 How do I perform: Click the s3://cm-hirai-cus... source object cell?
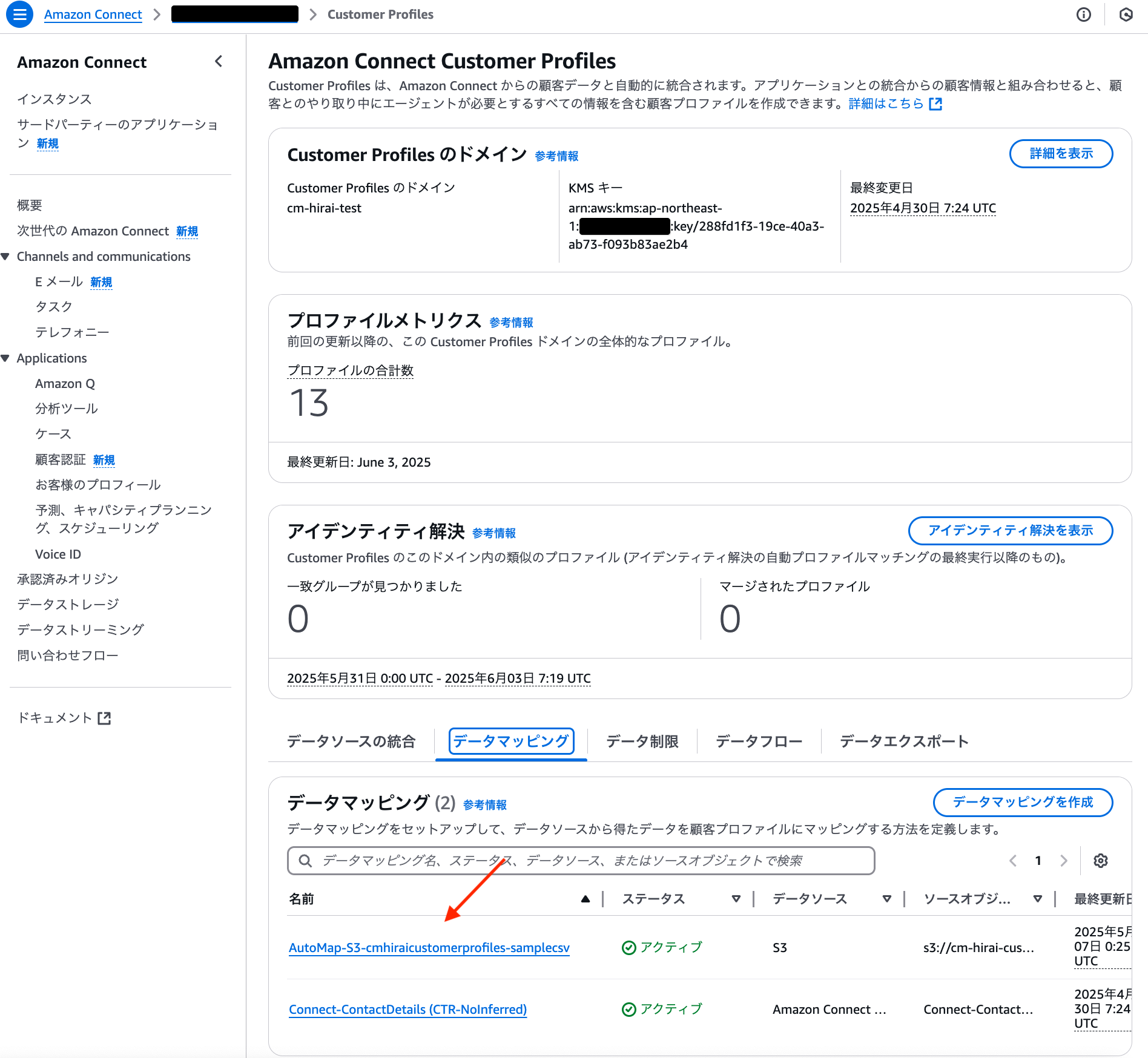click(x=978, y=948)
